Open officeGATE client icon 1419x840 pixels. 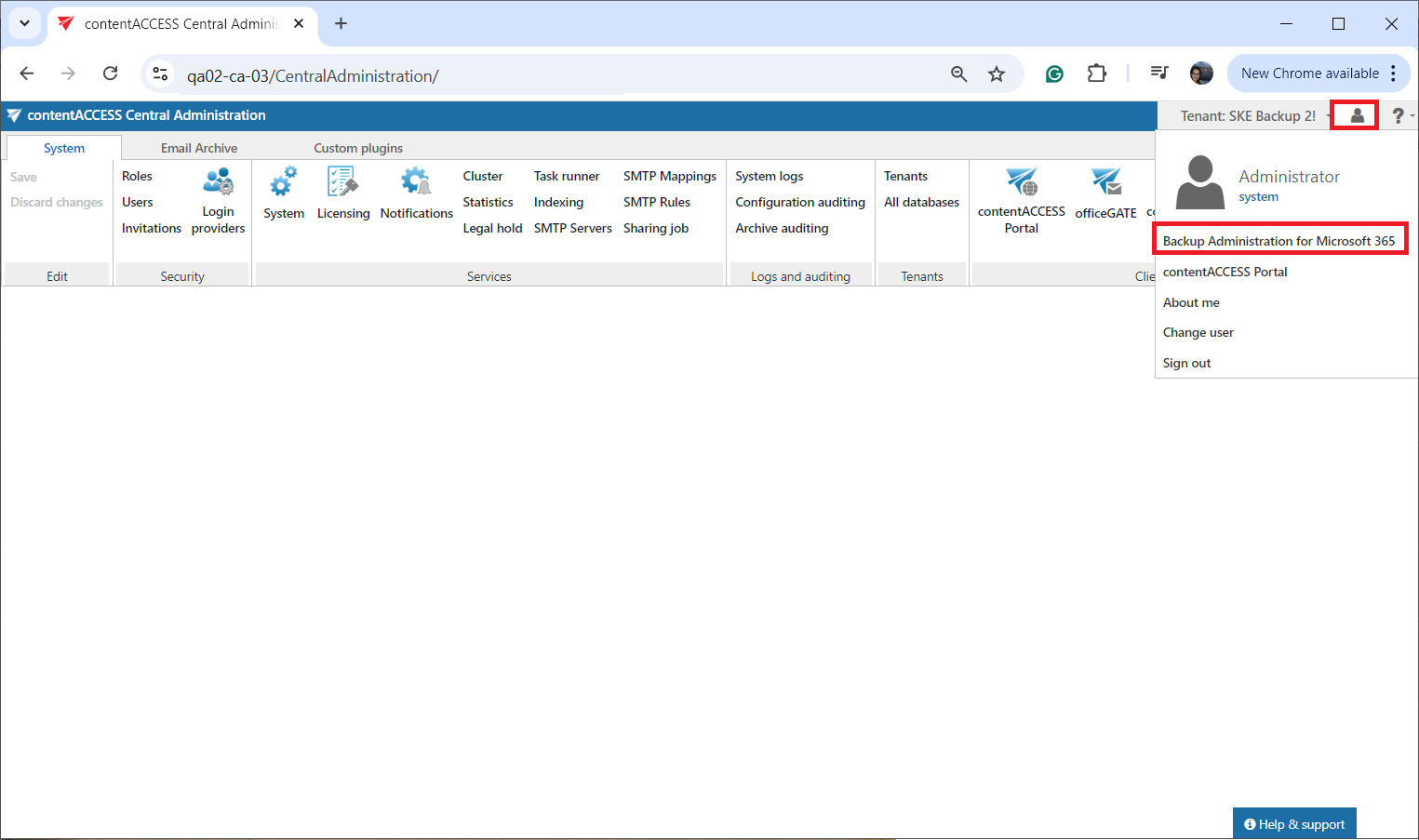tap(1106, 182)
